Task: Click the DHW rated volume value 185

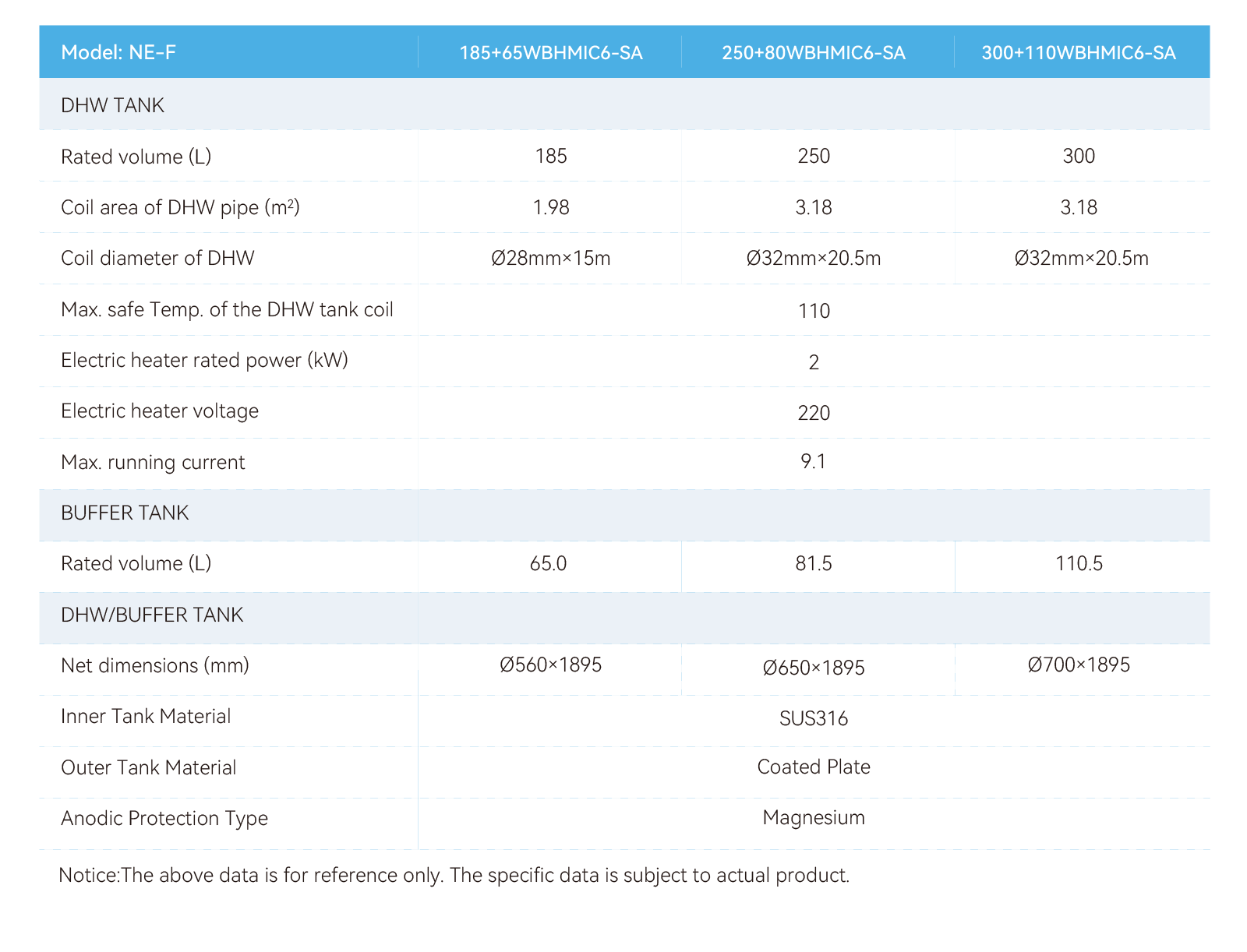Action: [551, 156]
